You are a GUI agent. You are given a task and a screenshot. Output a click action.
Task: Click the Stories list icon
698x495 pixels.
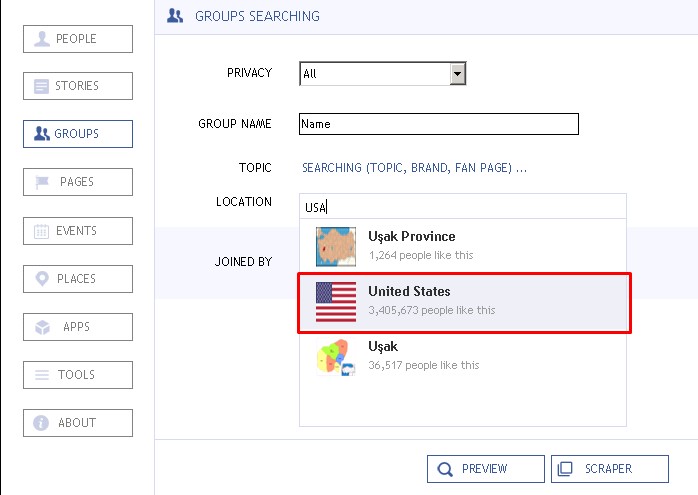(41, 87)
